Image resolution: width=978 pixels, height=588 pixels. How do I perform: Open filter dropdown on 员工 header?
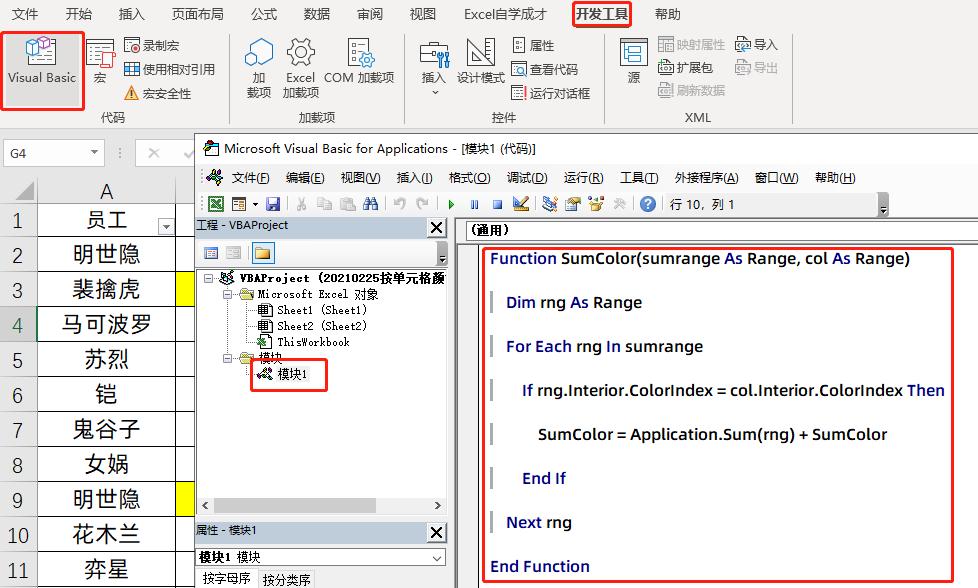[x=165, y=223]
